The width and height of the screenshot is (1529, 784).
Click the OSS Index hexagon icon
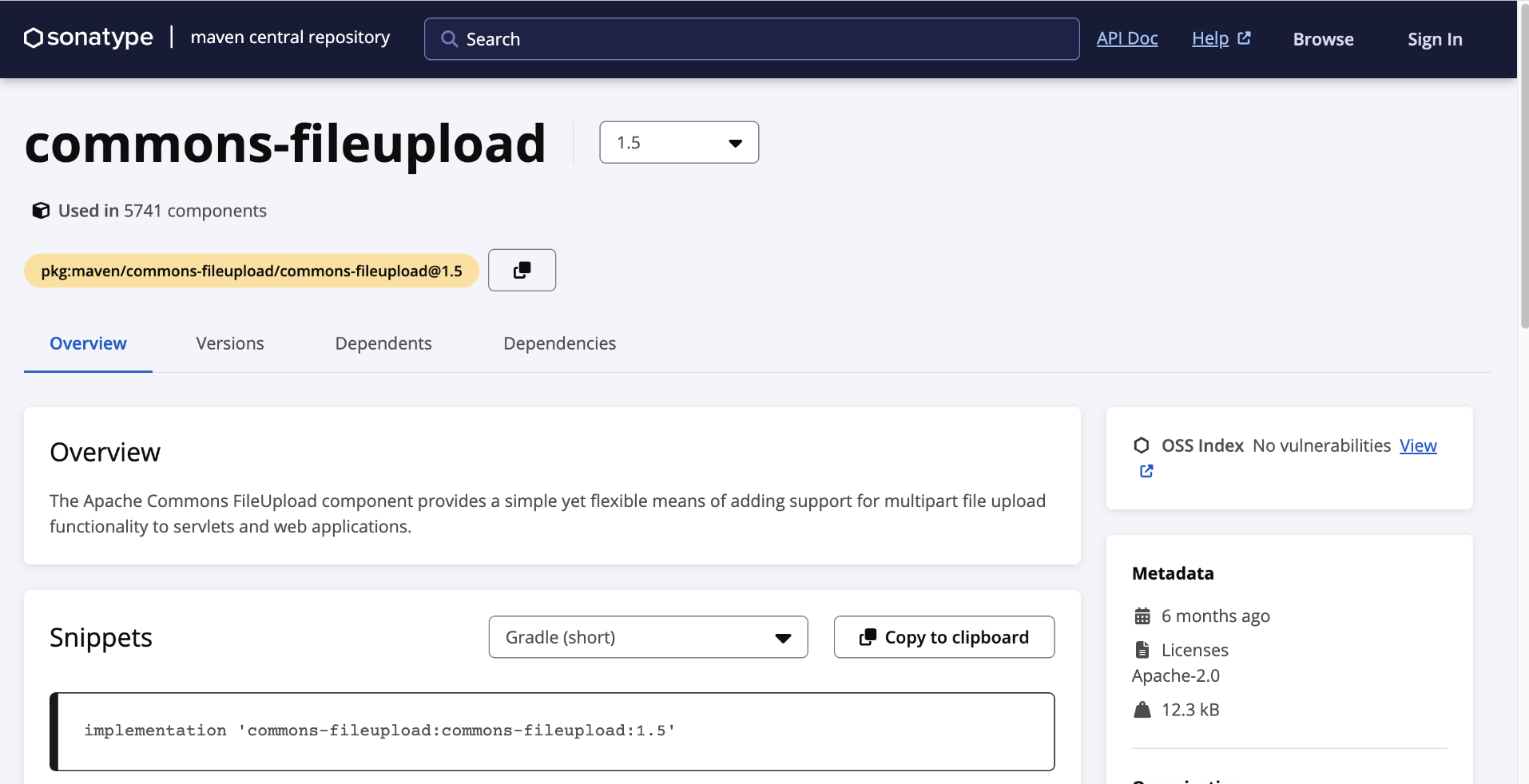coord(1142,445)
